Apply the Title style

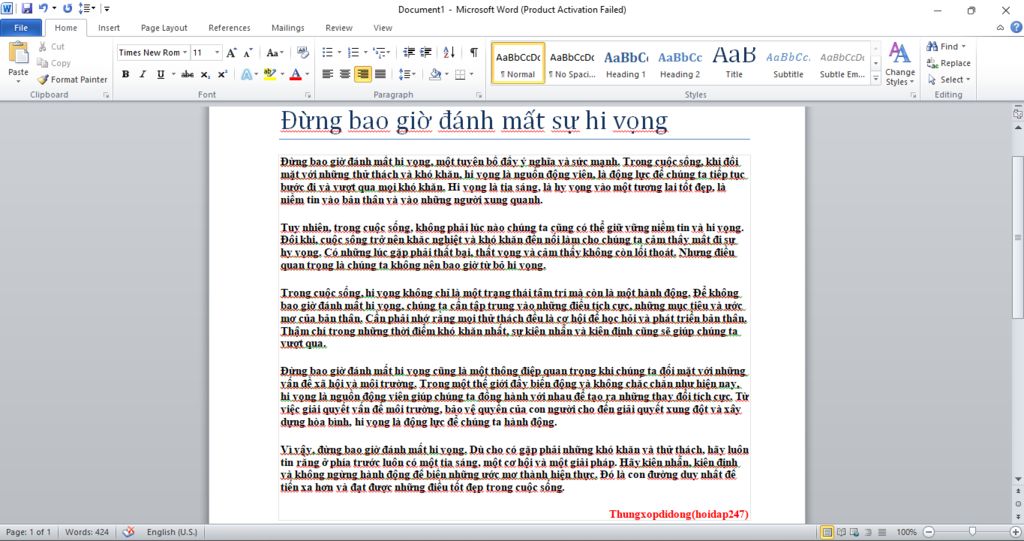pos(734,64)
